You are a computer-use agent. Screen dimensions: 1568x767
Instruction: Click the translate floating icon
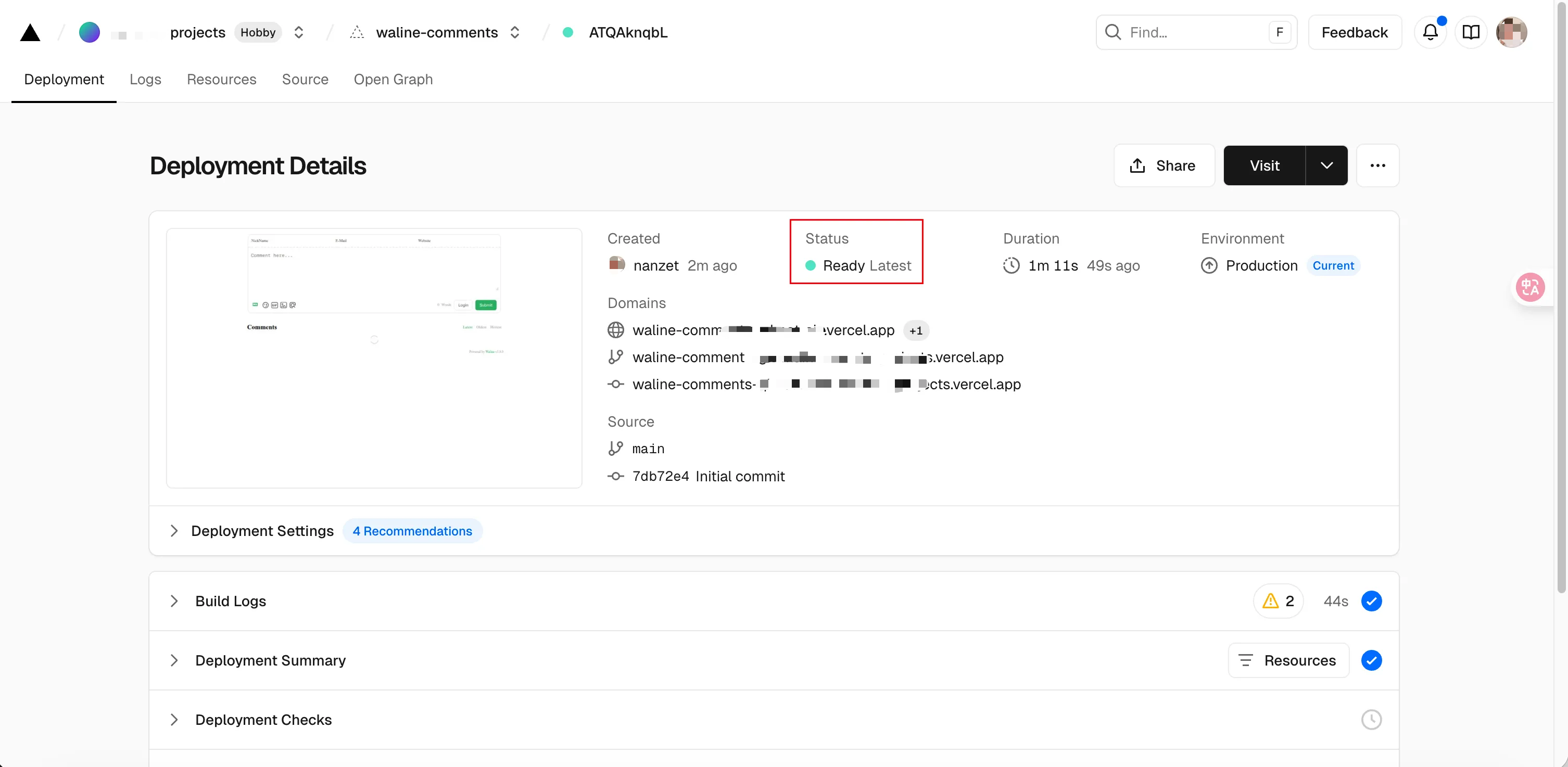[1529, 288]
